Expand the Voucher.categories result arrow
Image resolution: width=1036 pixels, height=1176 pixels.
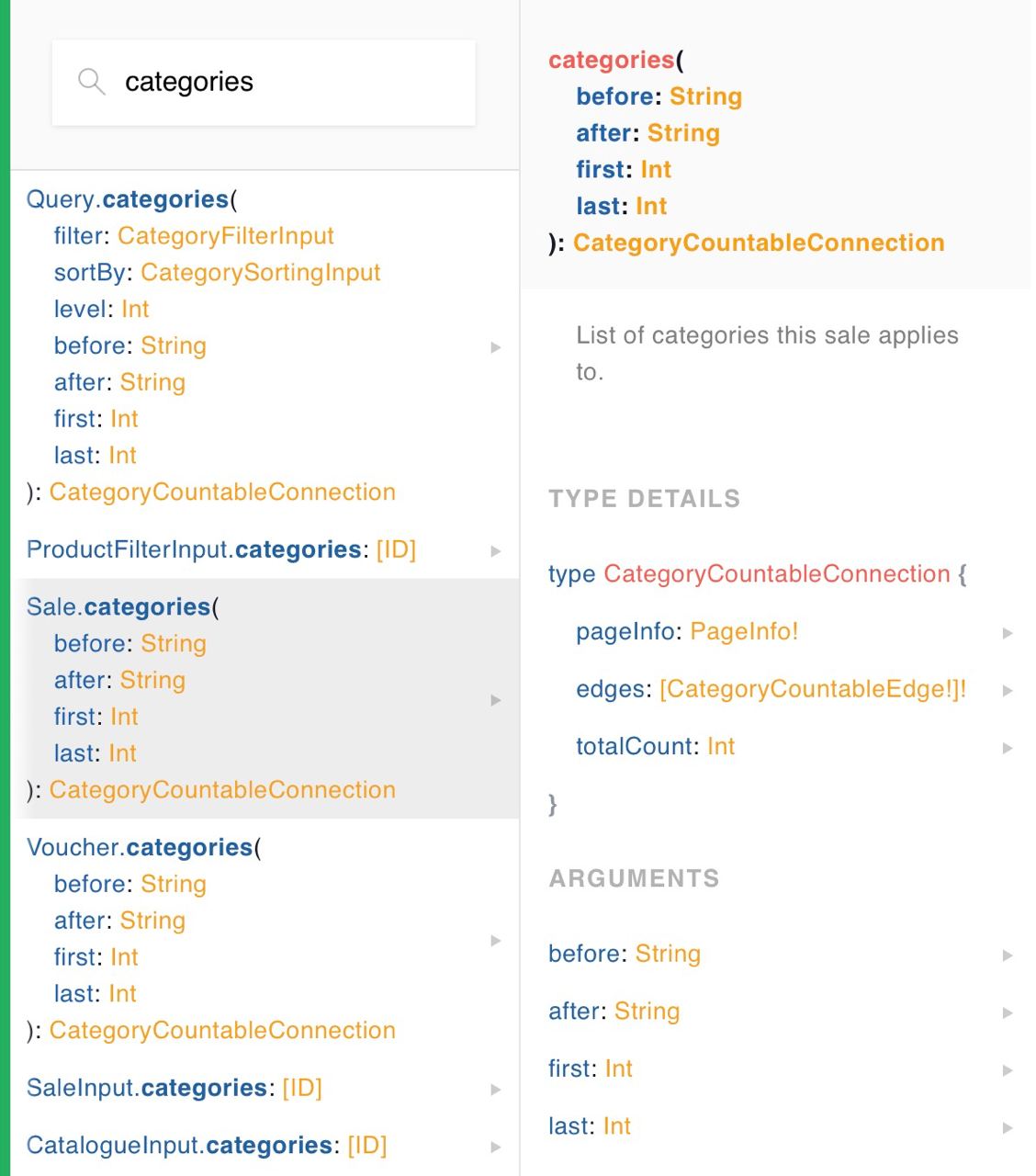496,940
